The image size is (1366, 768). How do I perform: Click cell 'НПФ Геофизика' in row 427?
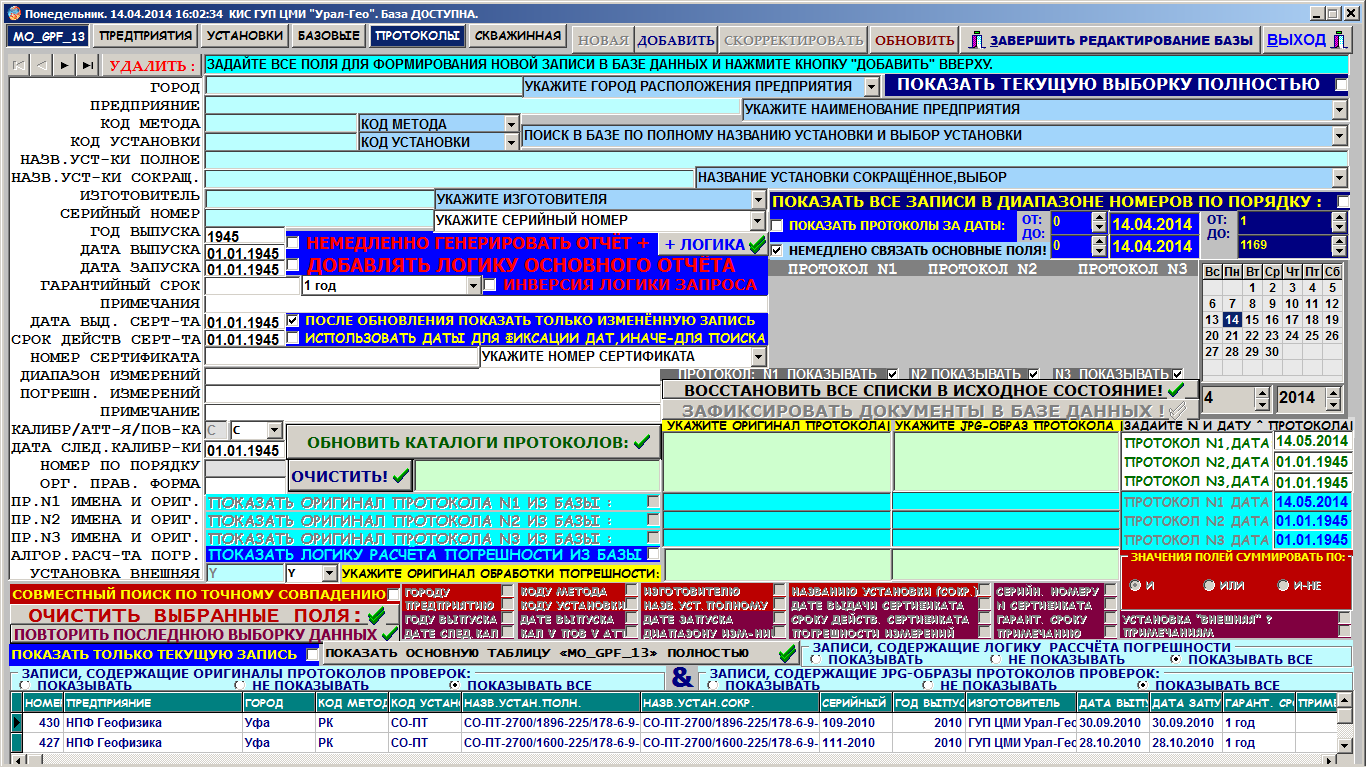tap(152, 743)
